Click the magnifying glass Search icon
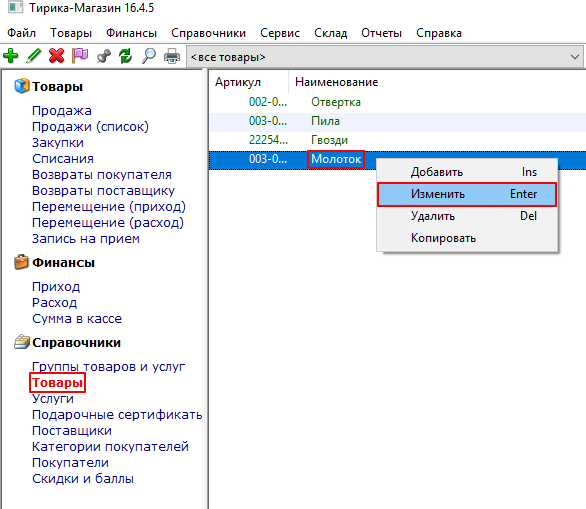This screenshot has height=509, width=586. 149,56
